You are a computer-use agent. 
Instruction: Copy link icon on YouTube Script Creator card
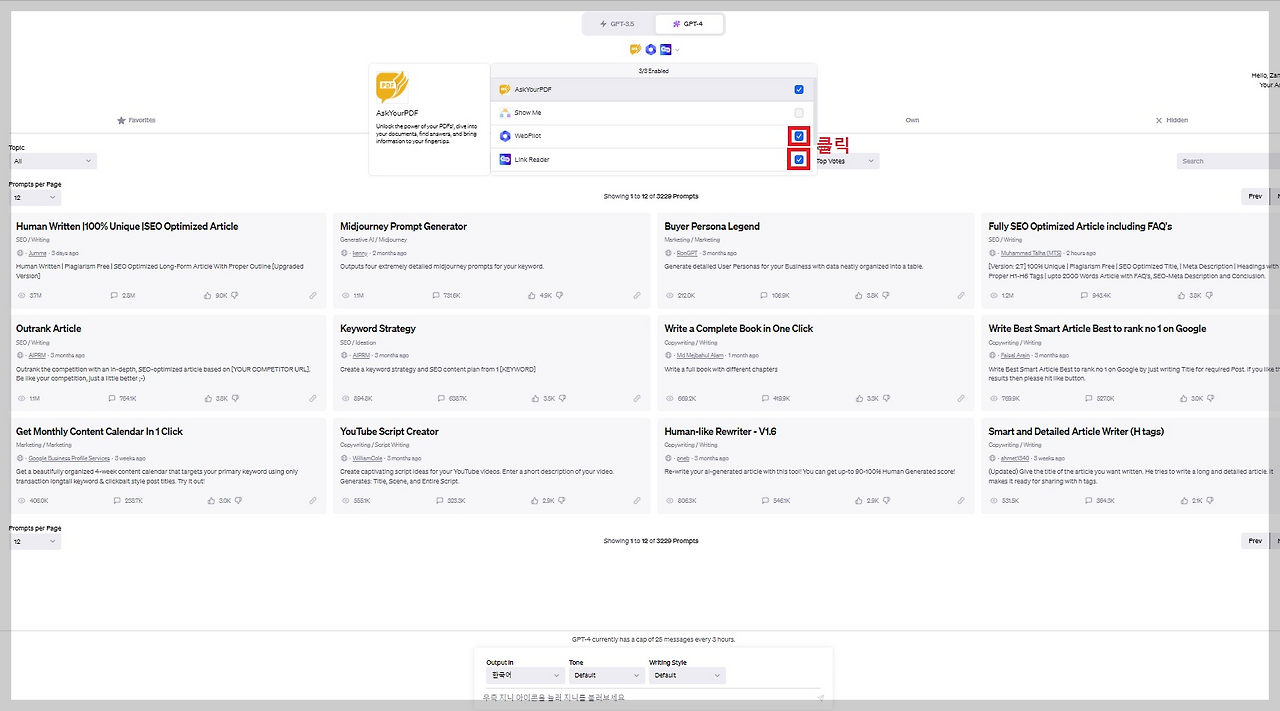coord(637,500)
